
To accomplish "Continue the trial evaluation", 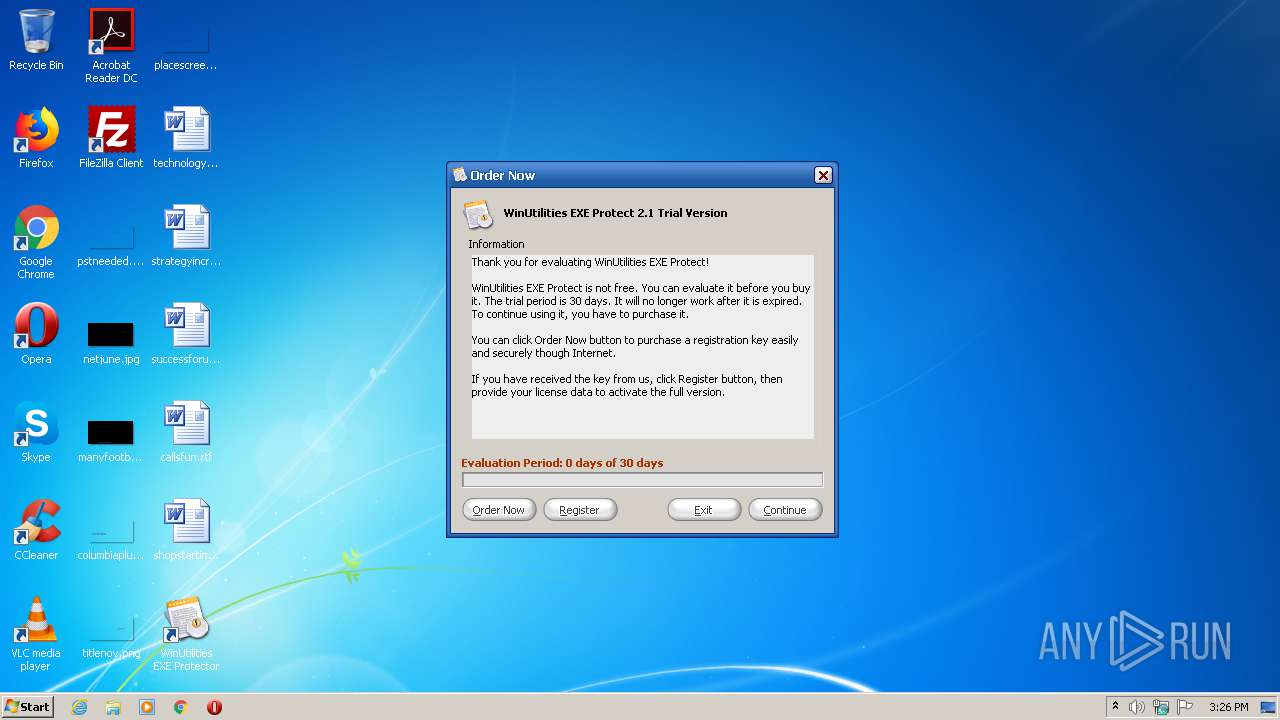I will [785, 510].
